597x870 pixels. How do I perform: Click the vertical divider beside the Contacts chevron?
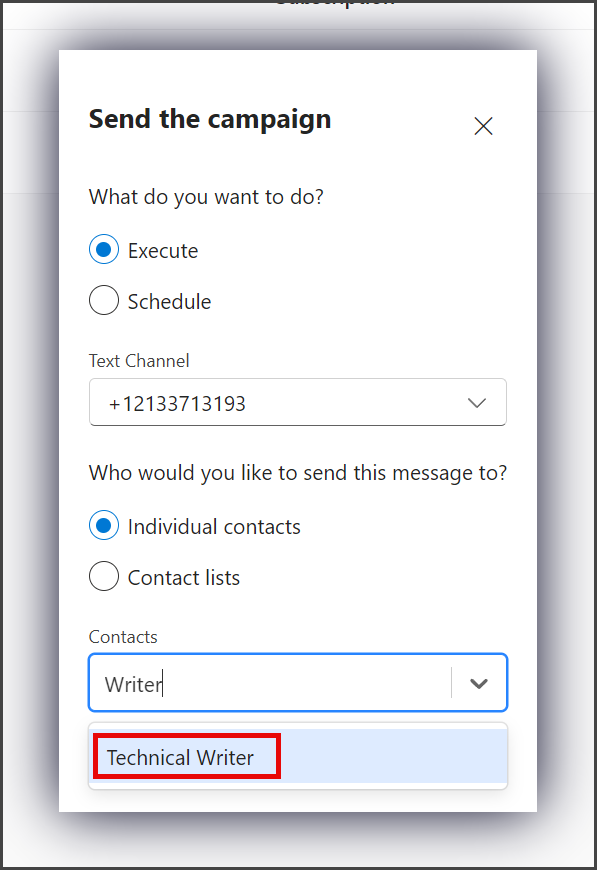452,682
